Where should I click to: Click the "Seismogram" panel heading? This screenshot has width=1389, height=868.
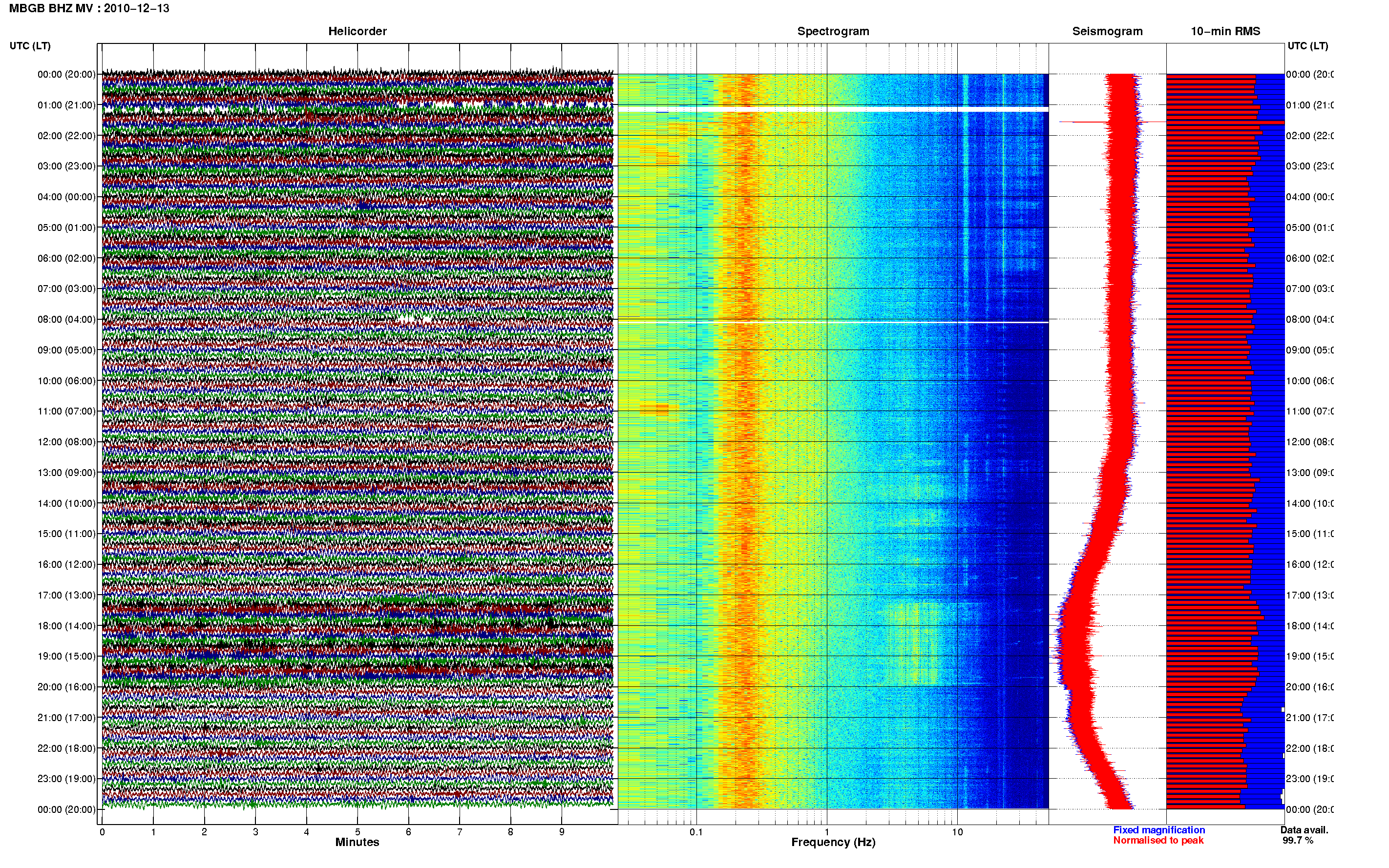click(1107, 31)
